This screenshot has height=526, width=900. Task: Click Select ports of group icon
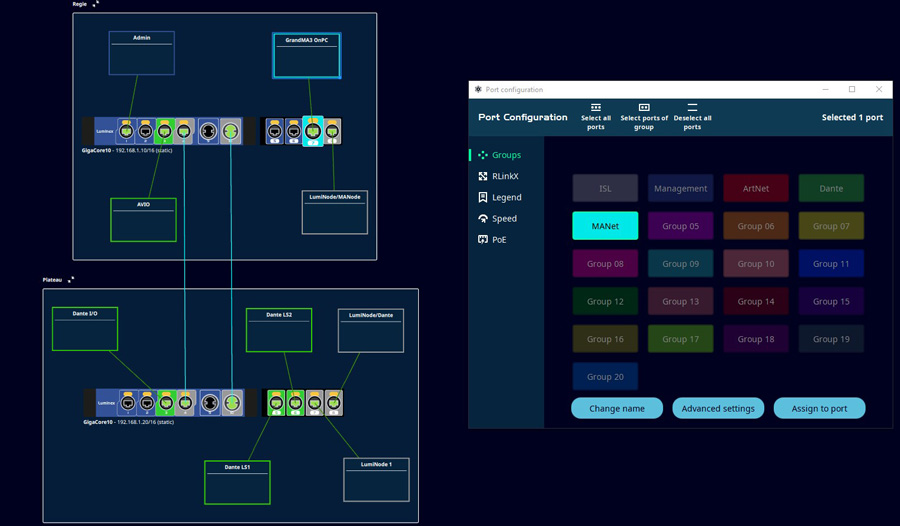[x=644, y=107]
